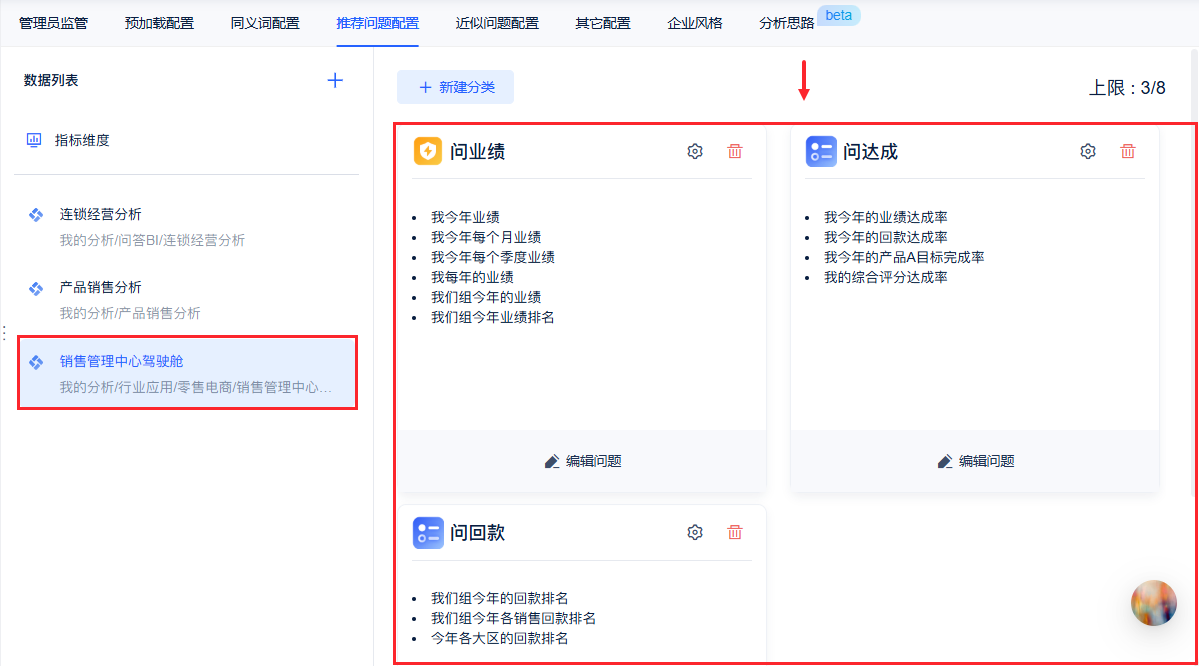Image resolution: width=1199 pixels, height=666 pixels.
Task: Click question 我们组今年业绩排名
Action: point(492,317)
